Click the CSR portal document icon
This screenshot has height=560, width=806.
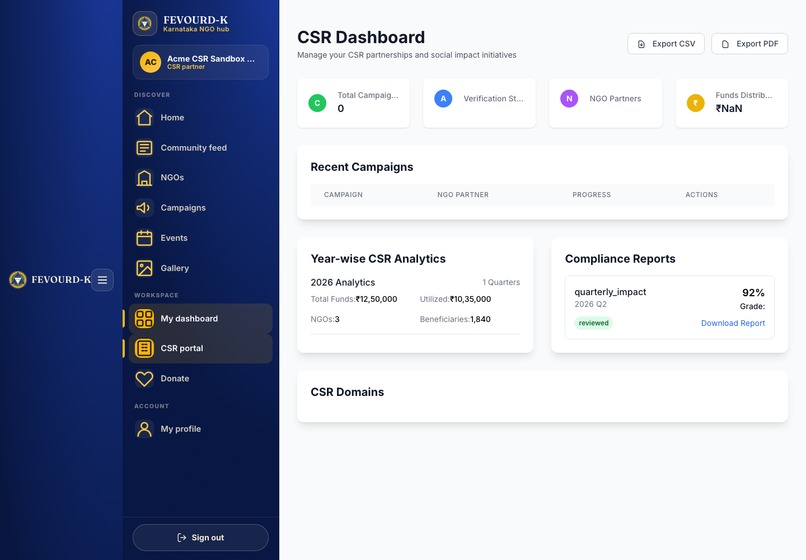point(144,349)
